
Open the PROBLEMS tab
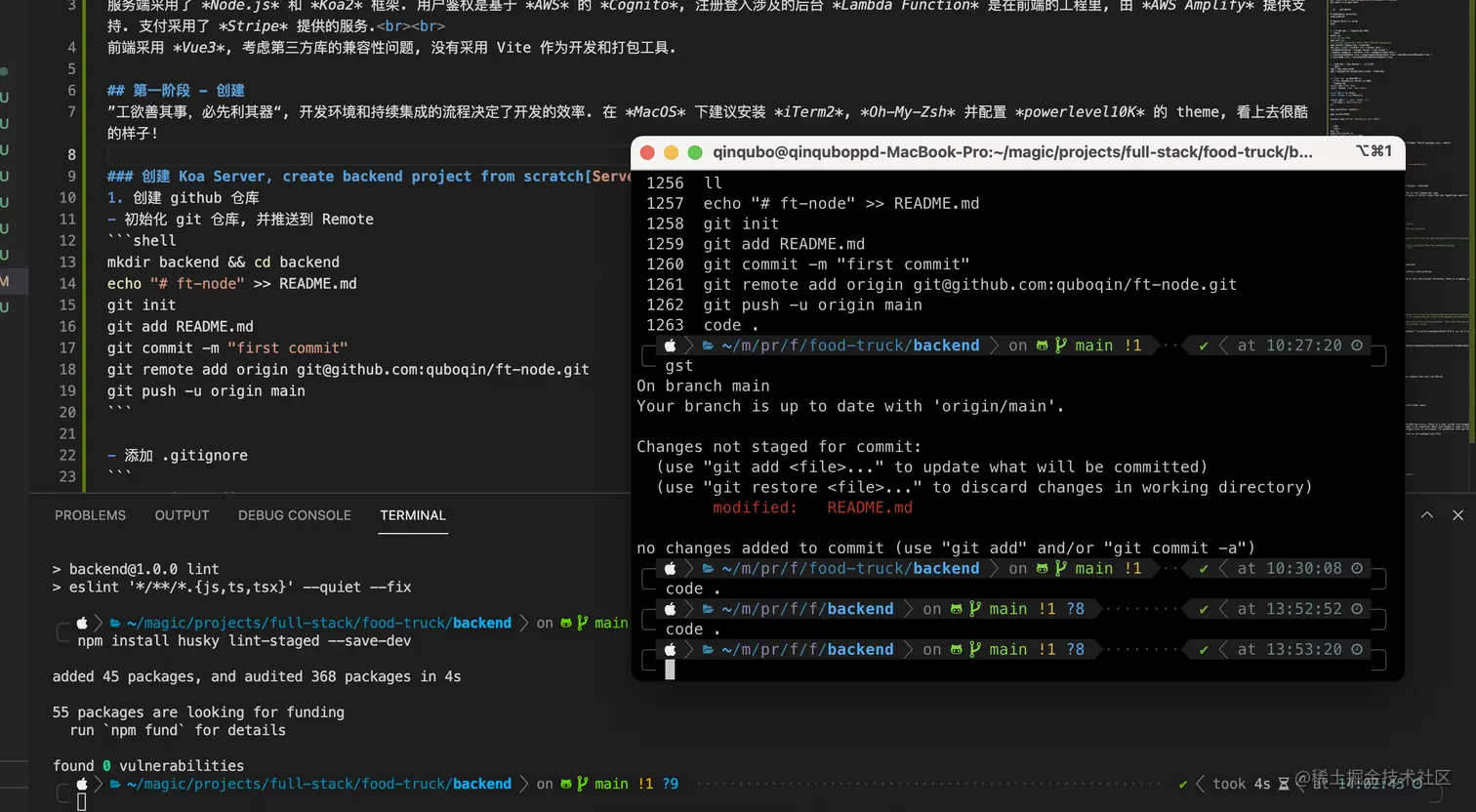90,515
